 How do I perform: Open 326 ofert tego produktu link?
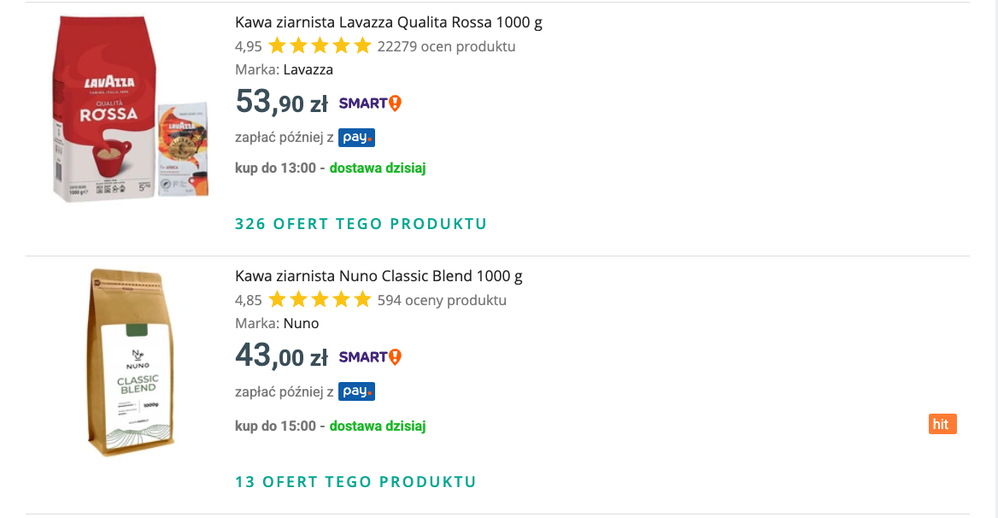(360, 224)
